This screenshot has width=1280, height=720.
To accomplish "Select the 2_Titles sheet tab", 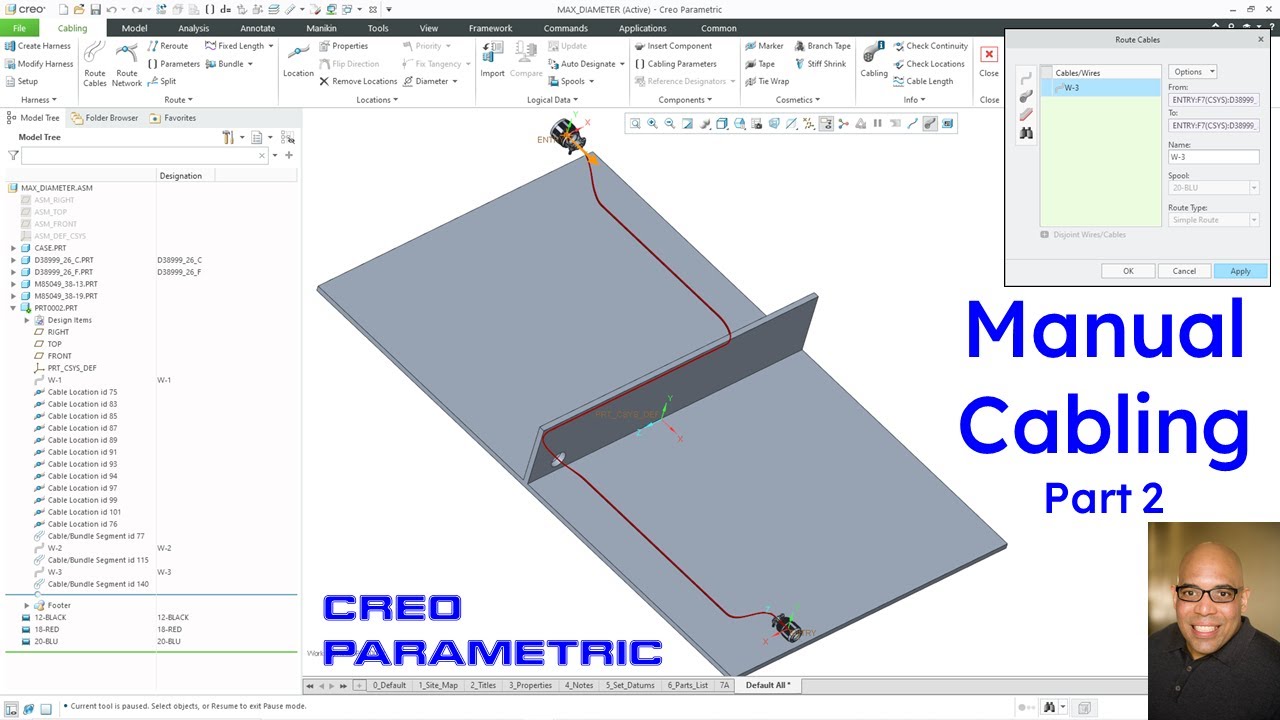I will click(482, 686).
